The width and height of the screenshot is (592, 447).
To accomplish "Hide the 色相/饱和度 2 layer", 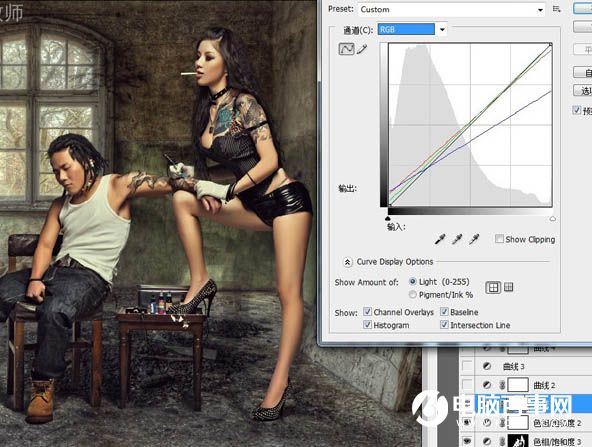I will (467, 423).
